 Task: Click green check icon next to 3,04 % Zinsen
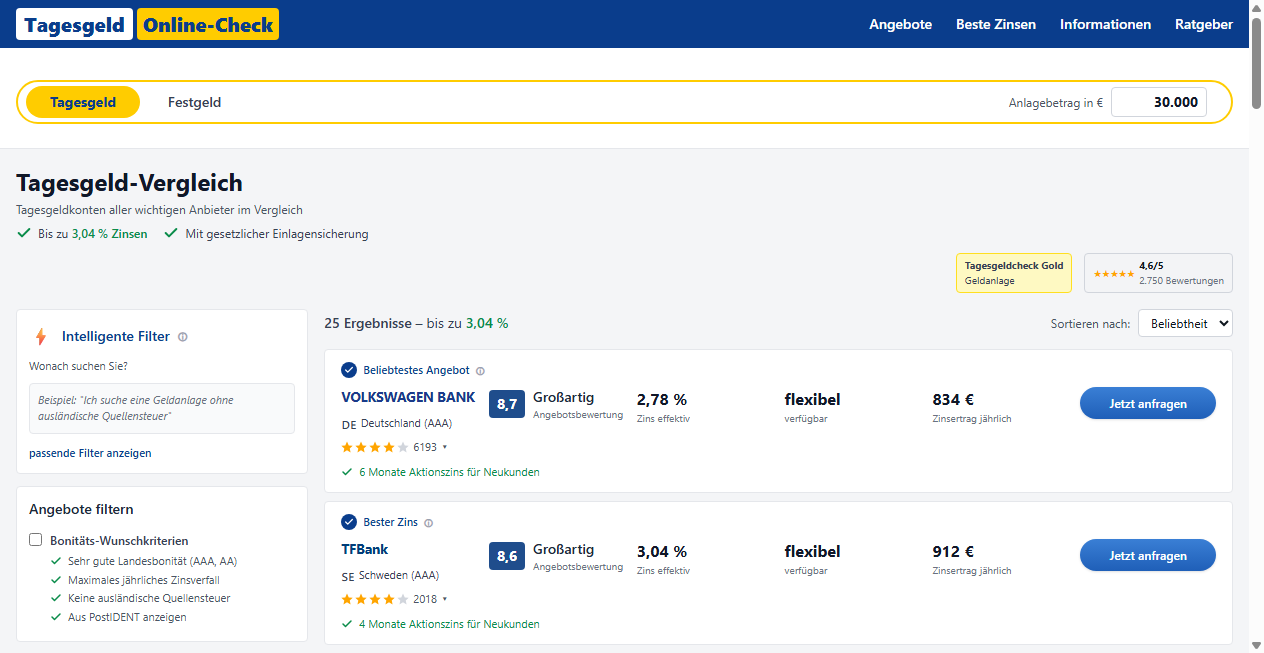24,233
